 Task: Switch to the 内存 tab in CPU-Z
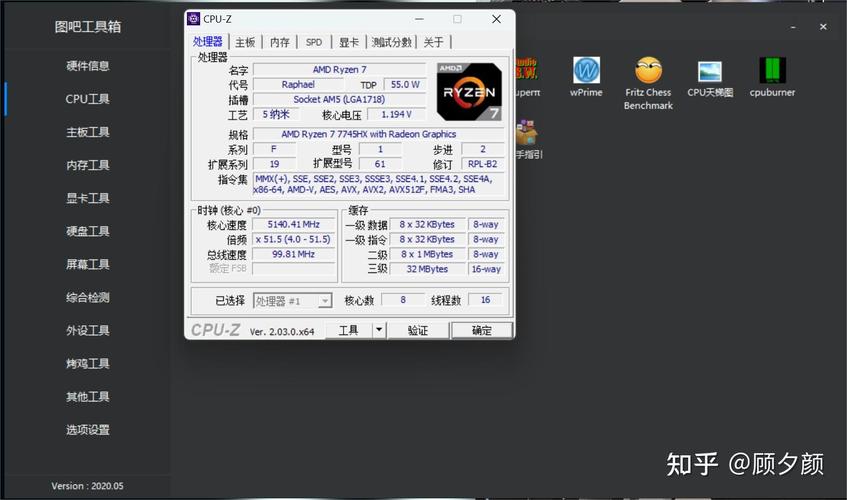279,42
